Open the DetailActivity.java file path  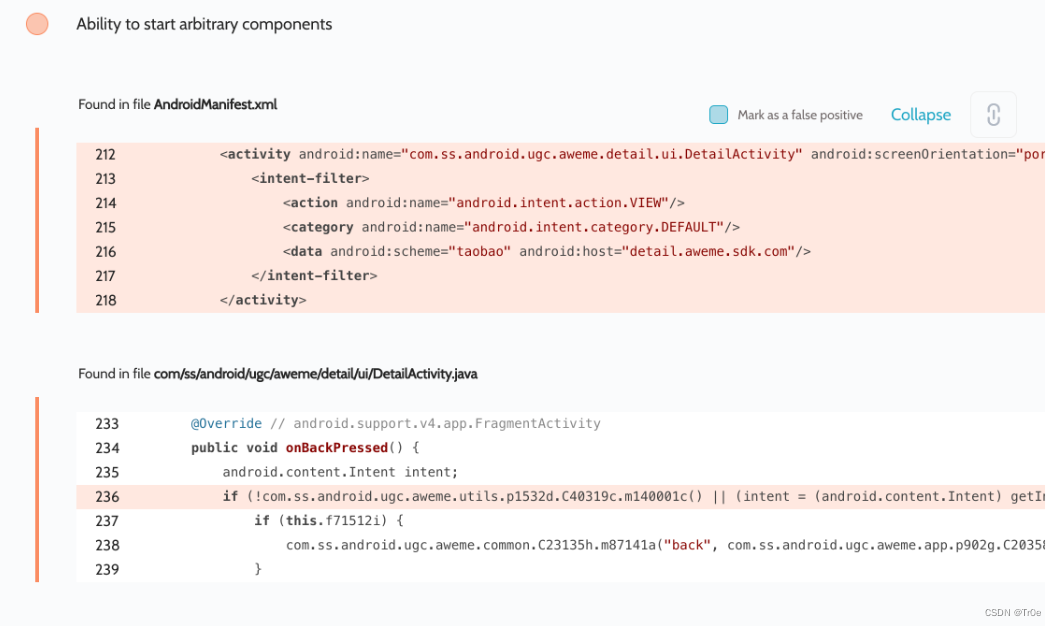(x=316, y=373)
